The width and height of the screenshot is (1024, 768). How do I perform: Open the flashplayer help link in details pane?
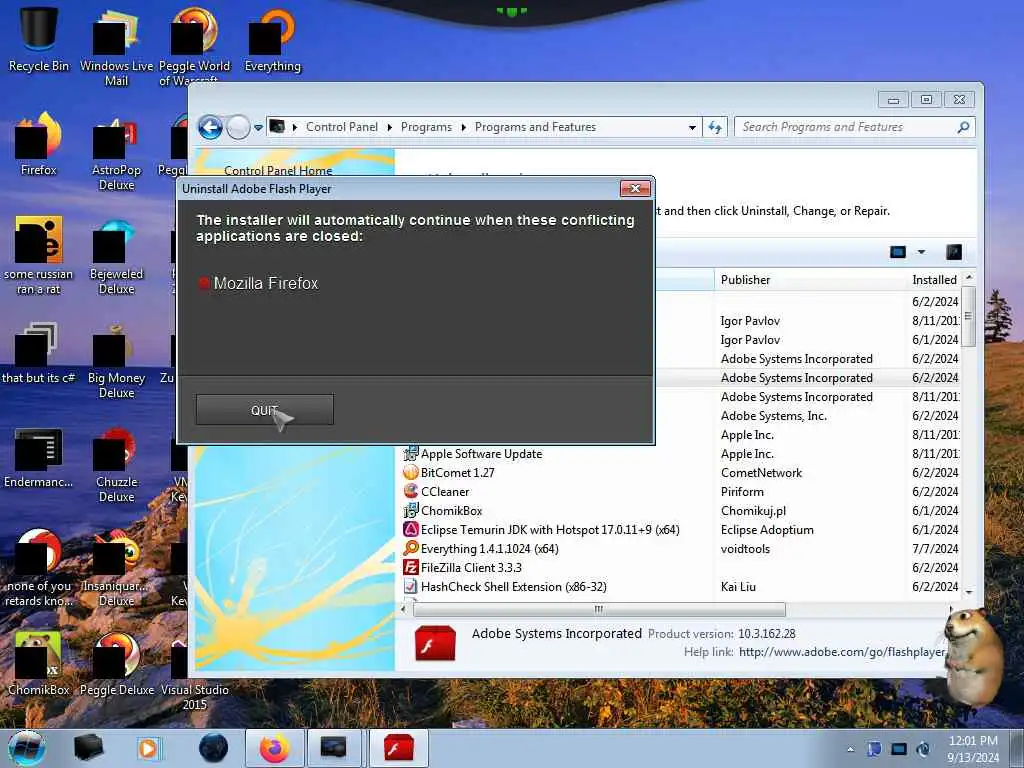pyautogui.click(x=842, y=651)
